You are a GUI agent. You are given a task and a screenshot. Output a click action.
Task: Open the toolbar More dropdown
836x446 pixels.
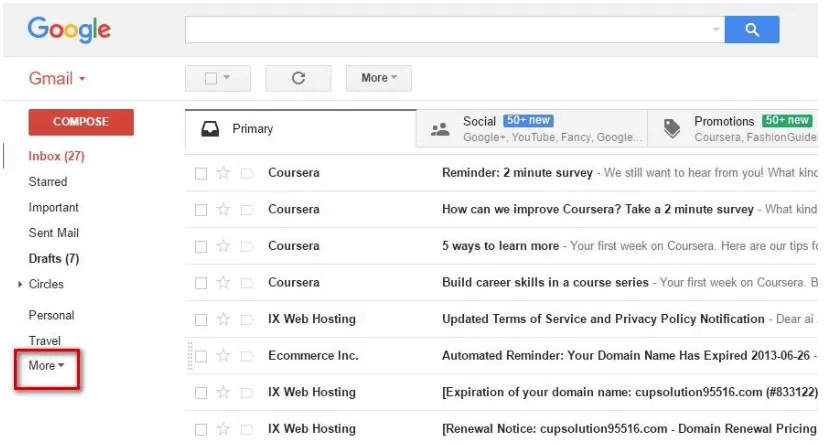tap(379, 78)
